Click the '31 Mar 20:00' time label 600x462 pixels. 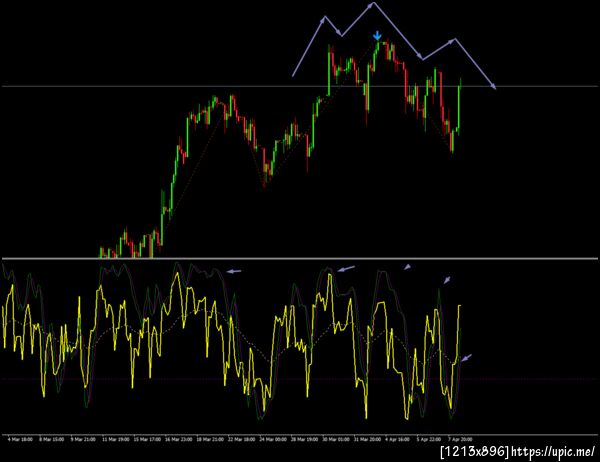367,439
